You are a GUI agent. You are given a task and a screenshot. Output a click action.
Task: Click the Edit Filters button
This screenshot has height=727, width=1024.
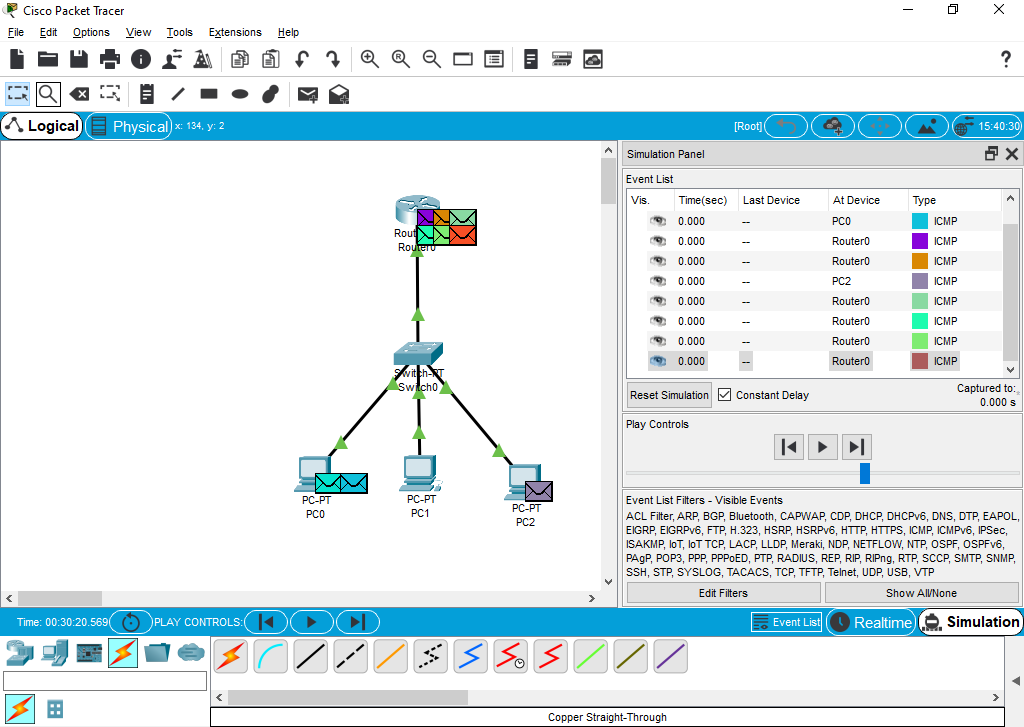pyautogui.click(x=724, y=593)
